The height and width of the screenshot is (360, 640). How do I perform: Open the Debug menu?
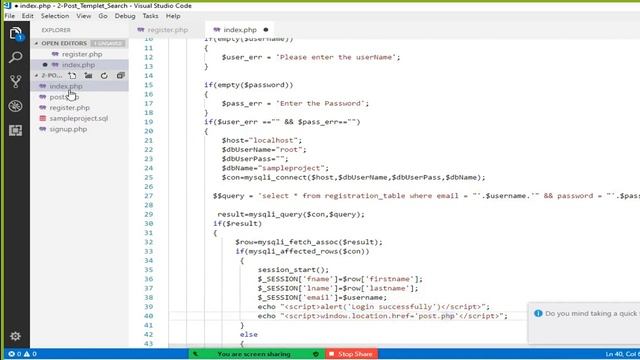point(125,16)
